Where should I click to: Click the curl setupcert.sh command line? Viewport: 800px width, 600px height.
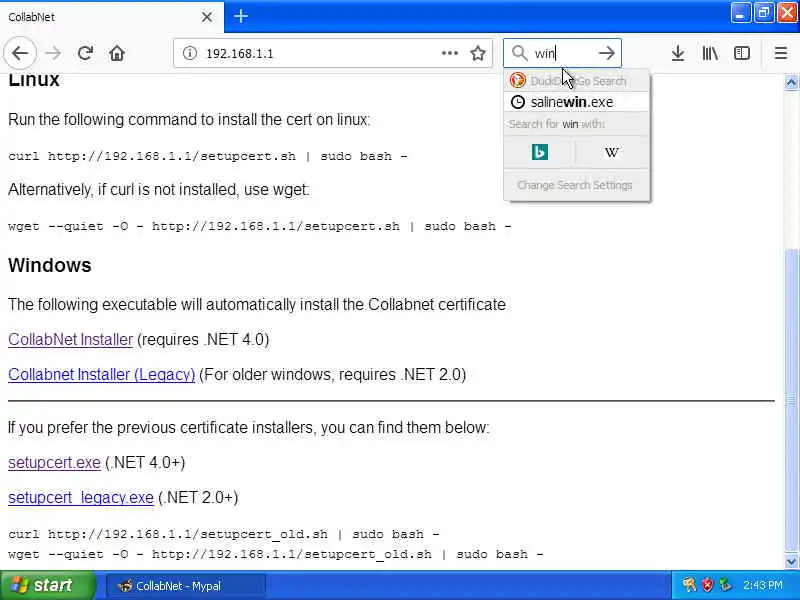point(208,156)
